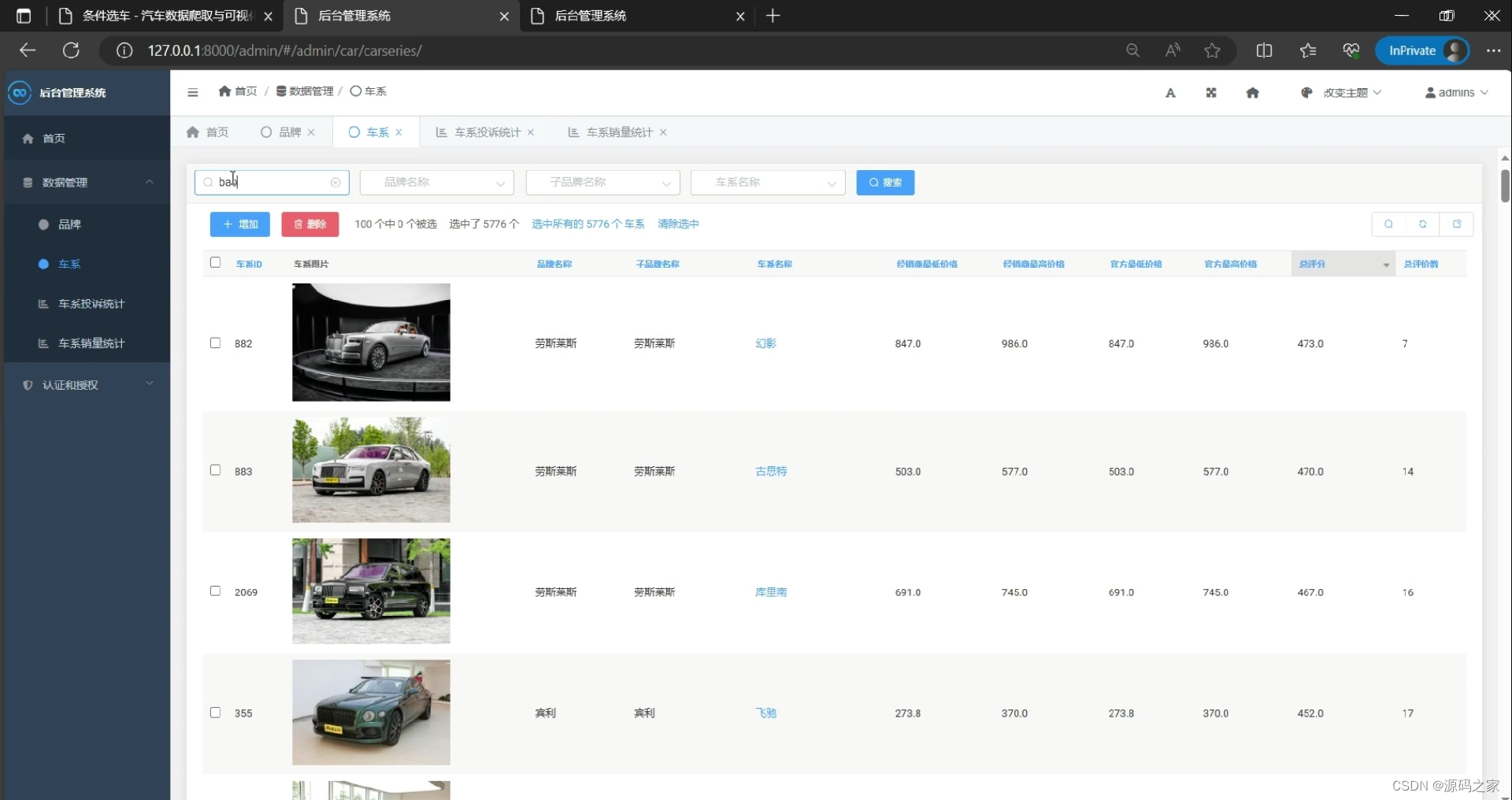Open the favorites list icon
This screenshot has height=800, width=1512.
1308,50
